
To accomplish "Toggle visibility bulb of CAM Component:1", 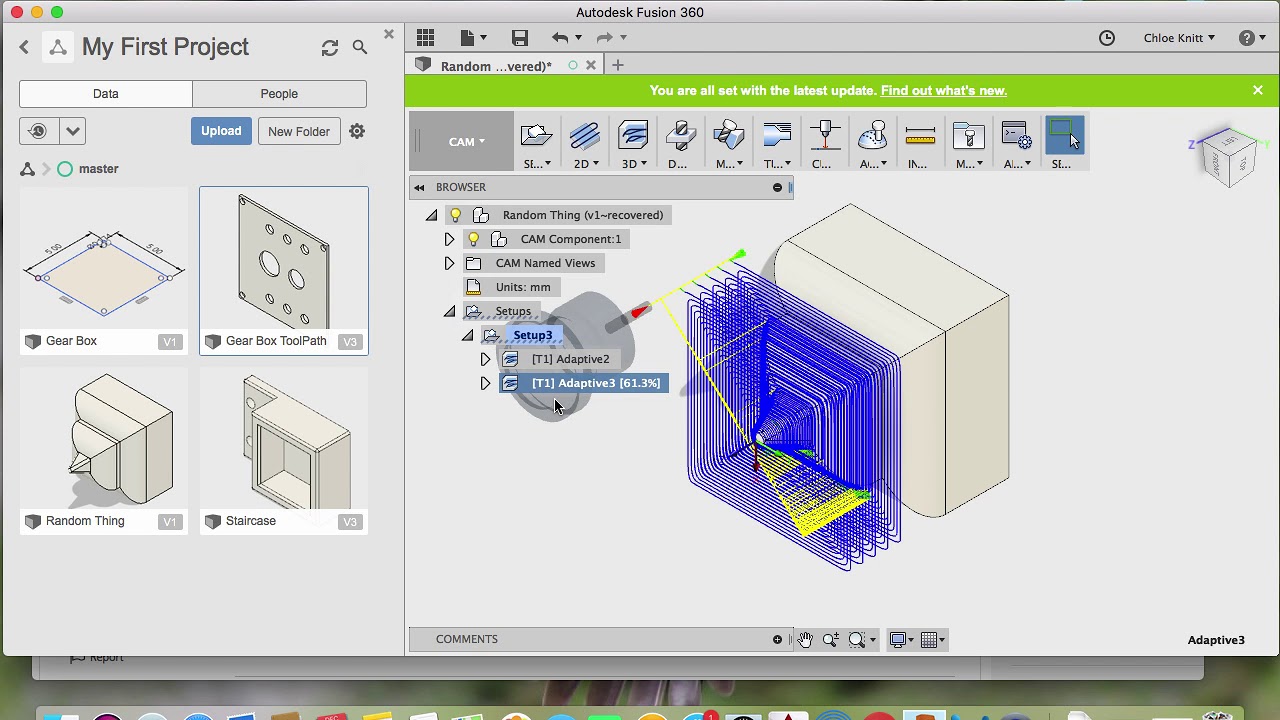I will coord(474,239).
